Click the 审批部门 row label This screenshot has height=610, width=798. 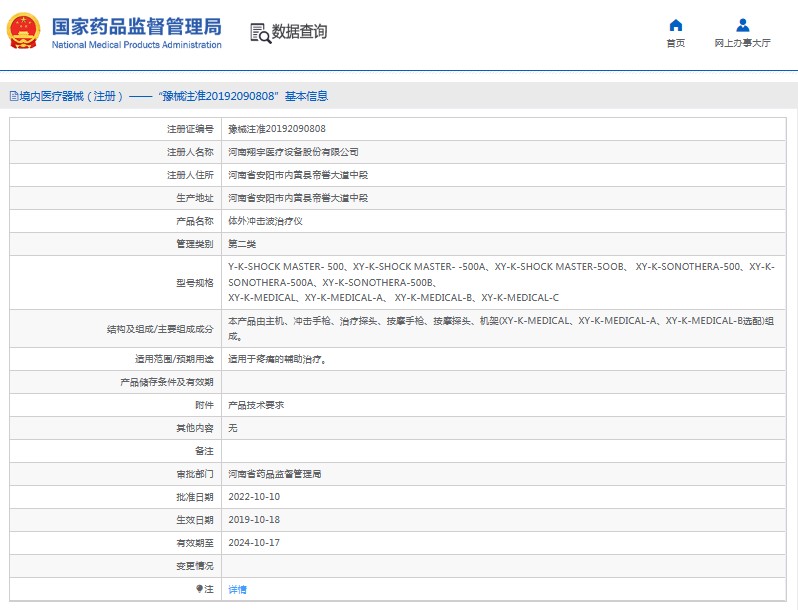click(195, 474)
